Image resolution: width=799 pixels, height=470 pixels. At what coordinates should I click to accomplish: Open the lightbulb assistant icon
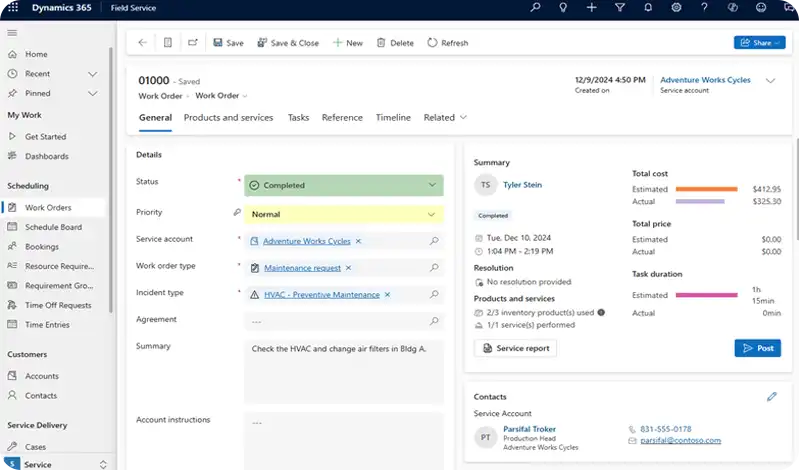tap(563, 8)
